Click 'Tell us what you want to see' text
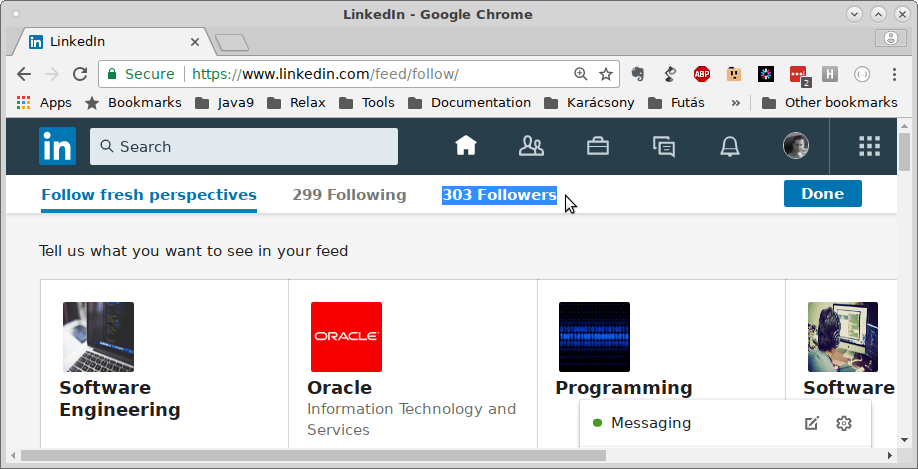 pos(193,251)
